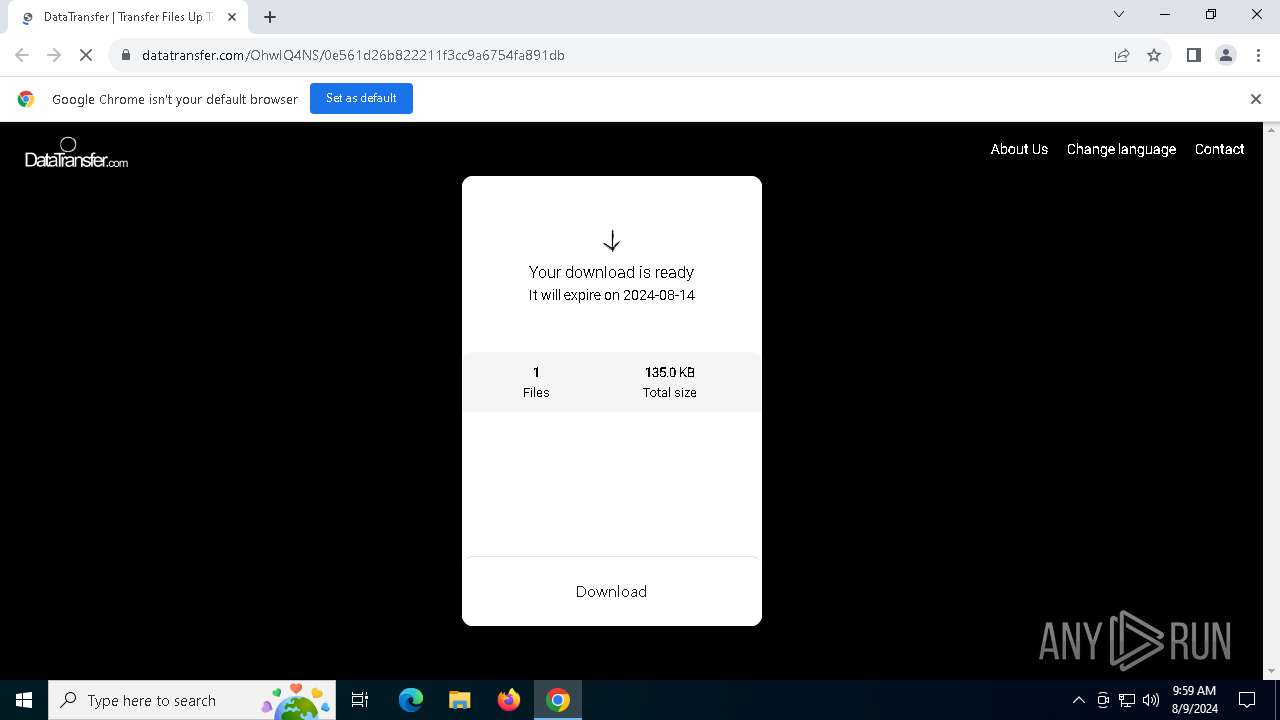Open Change language option

click(x=1121, y=149)
